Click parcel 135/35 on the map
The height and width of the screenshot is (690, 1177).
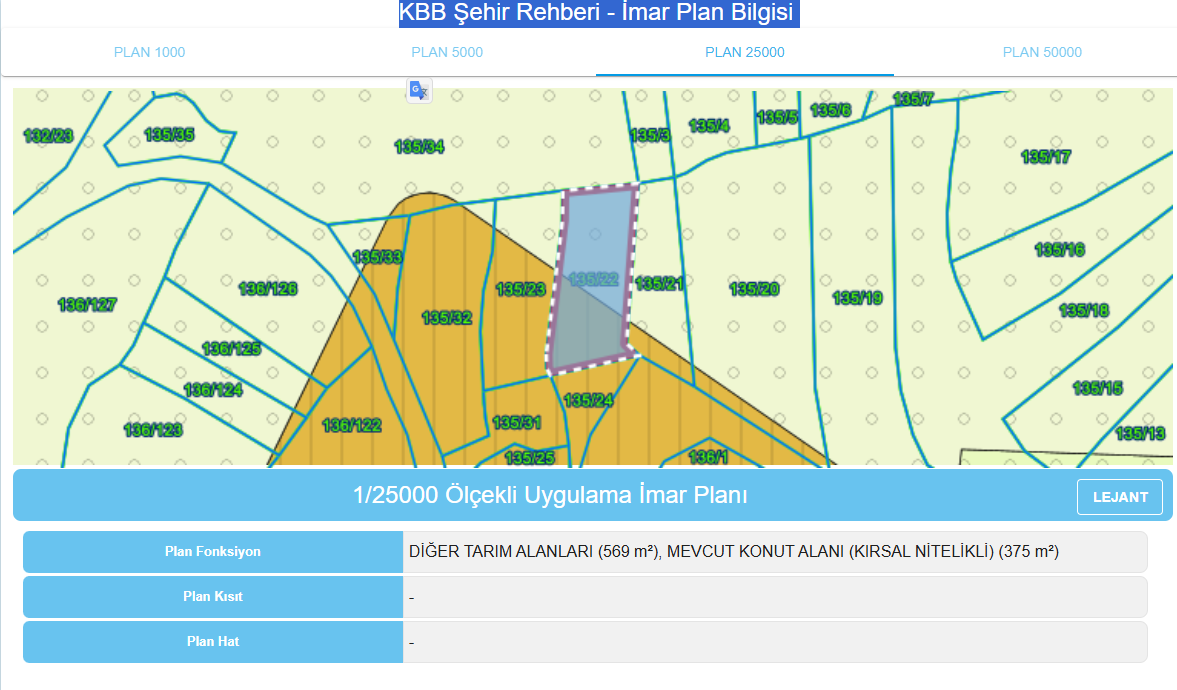point(169,134)
